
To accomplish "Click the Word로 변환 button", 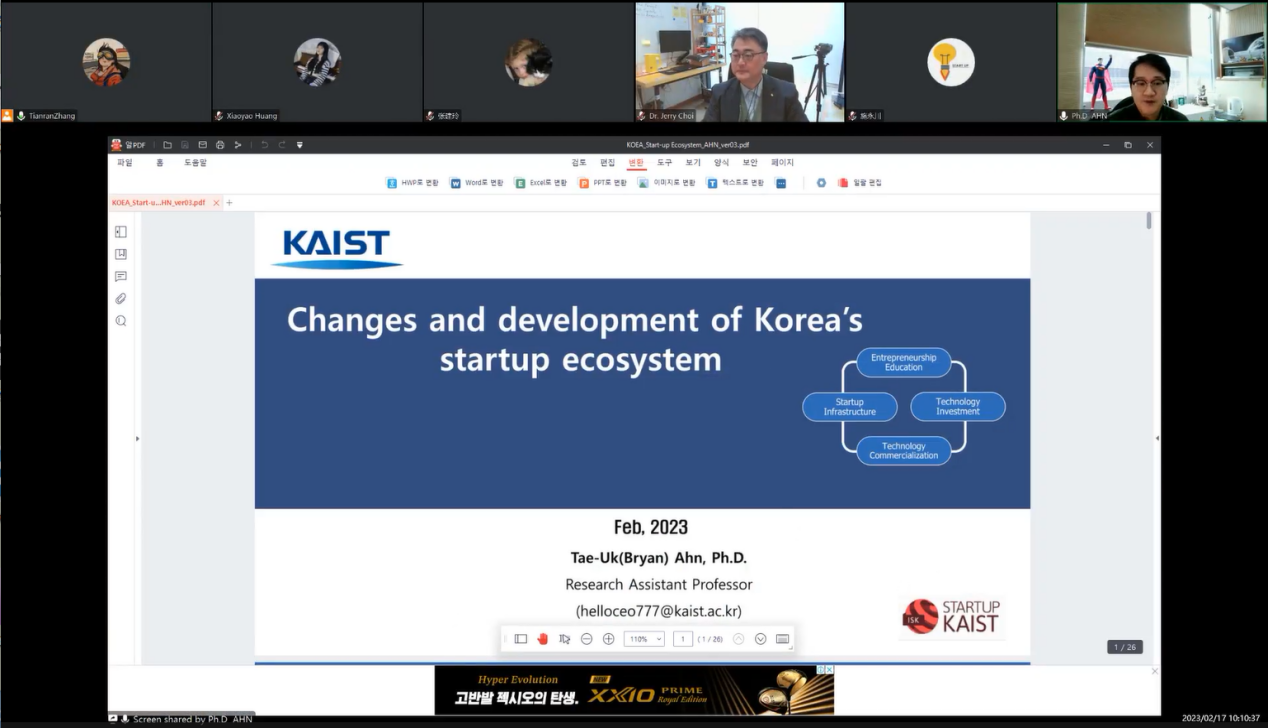I will (477, 183).
